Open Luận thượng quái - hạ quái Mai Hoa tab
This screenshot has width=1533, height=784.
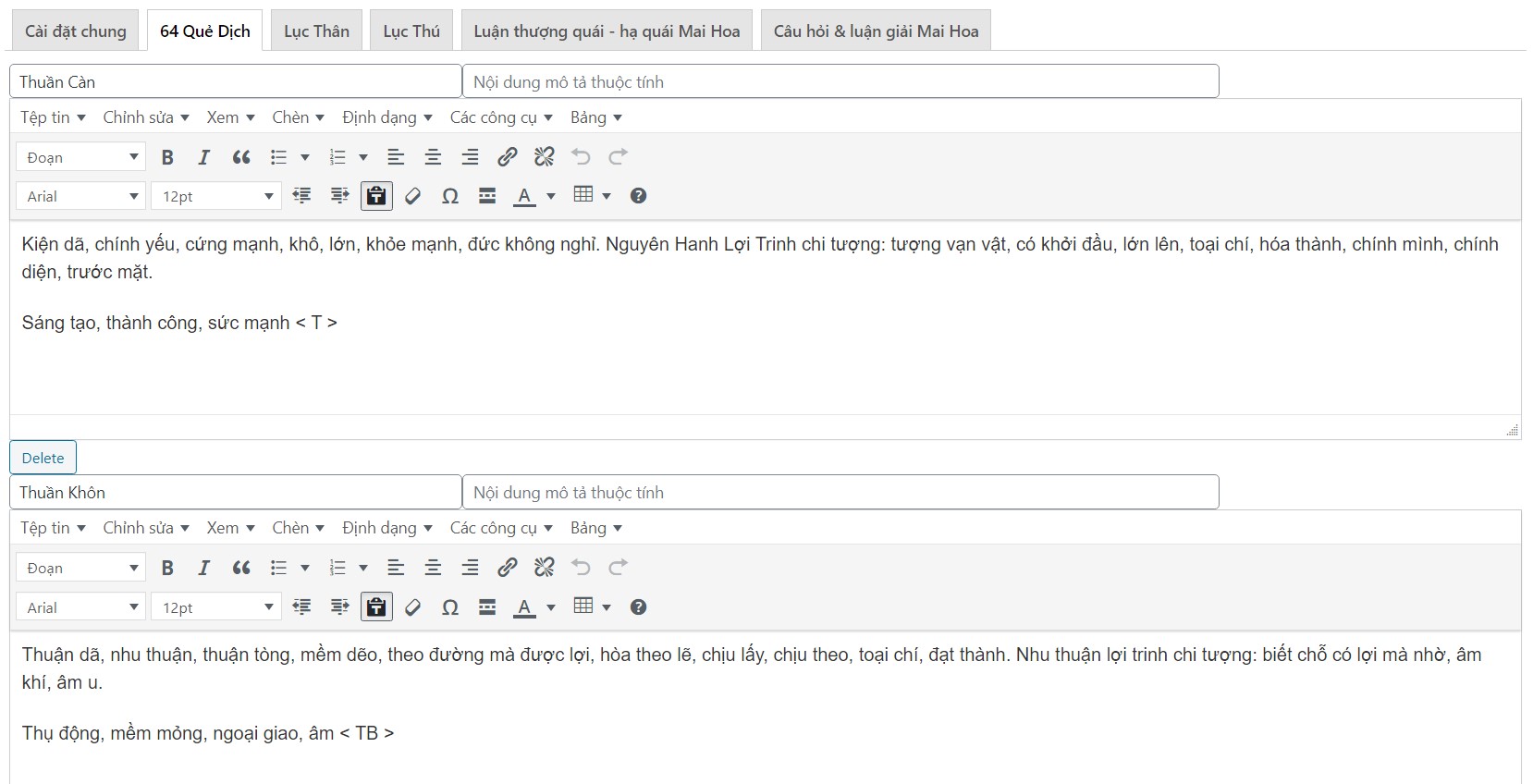coord(607,31)
